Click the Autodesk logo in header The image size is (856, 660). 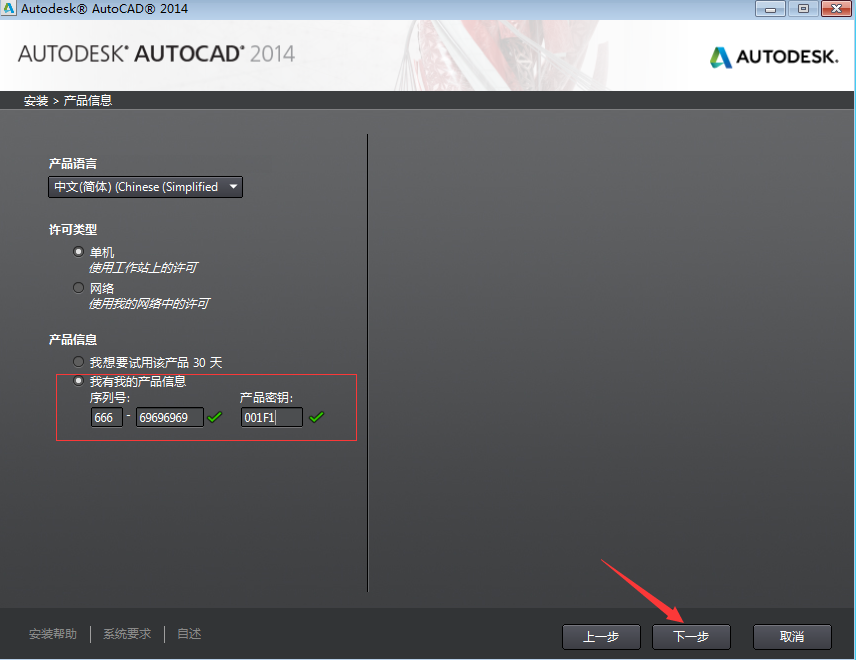pos(774,57)
